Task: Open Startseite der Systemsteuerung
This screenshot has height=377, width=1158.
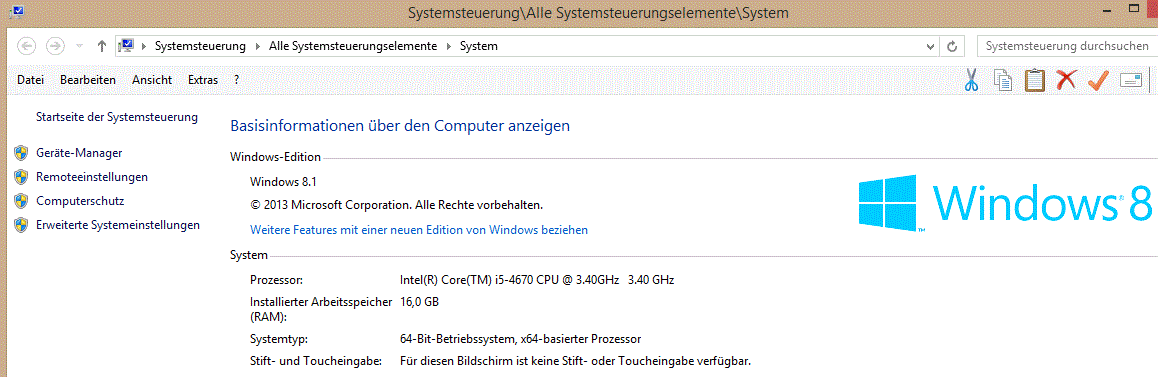Action: tap(117, 117)
